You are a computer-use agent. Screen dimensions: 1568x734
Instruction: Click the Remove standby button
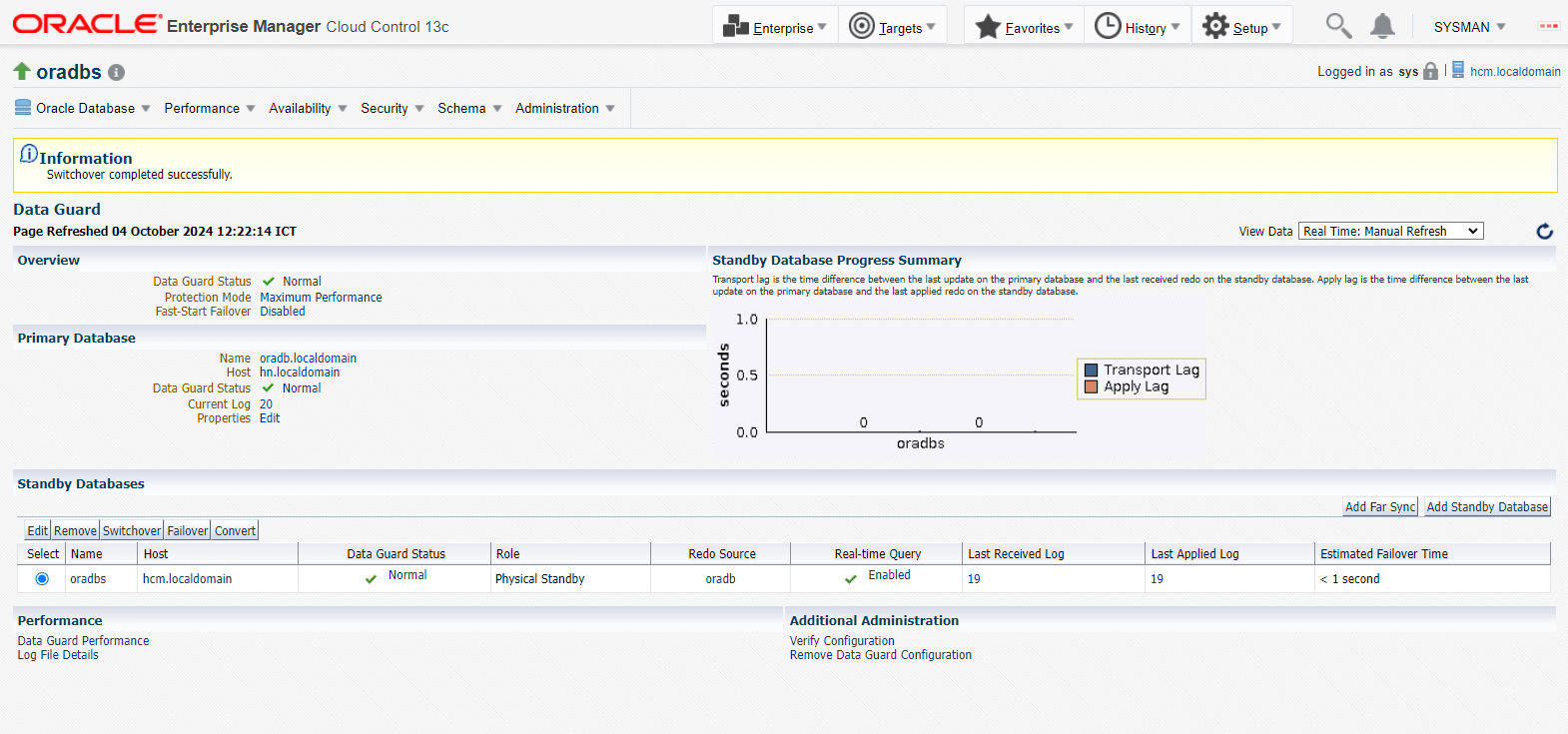coord(75,531)
